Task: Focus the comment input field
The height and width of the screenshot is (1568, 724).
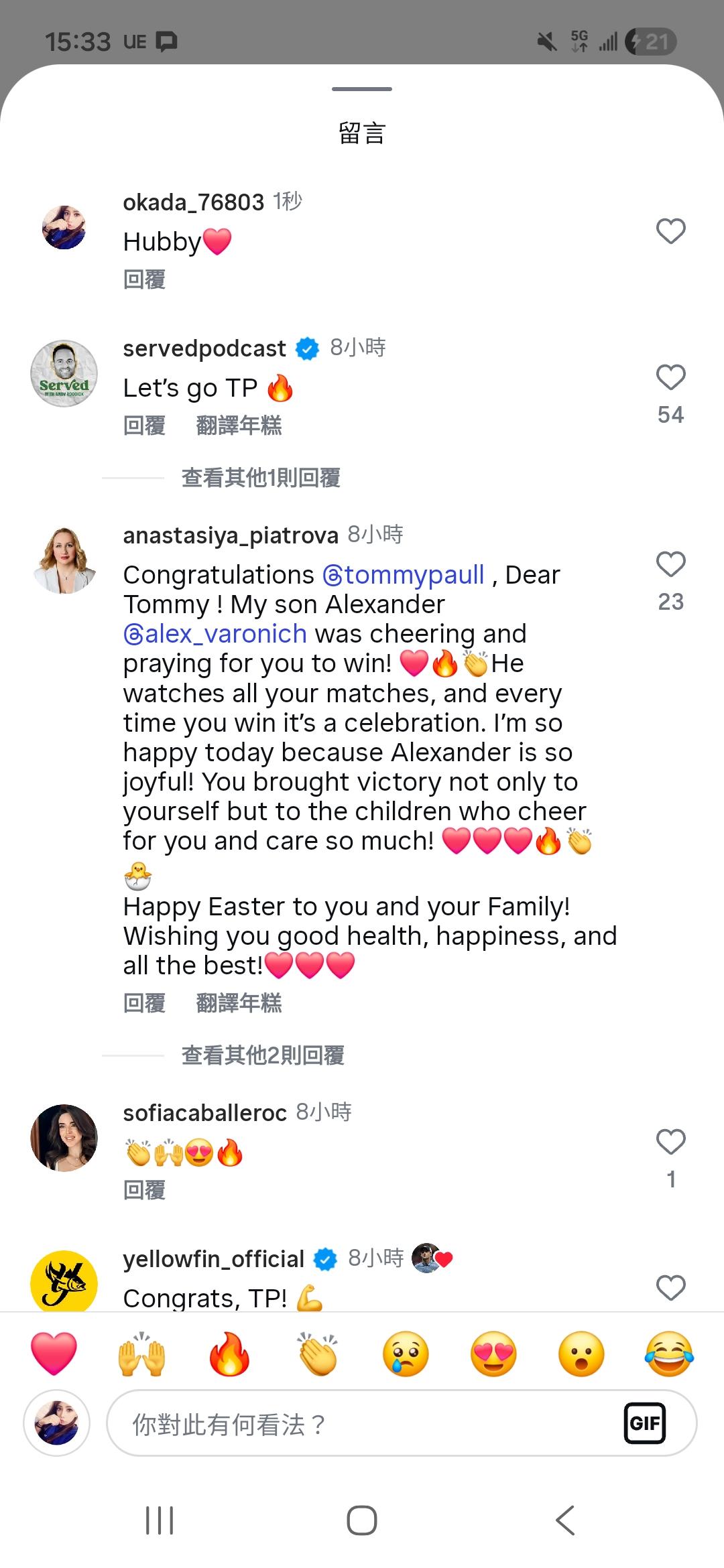Action: pos(362,1423)
